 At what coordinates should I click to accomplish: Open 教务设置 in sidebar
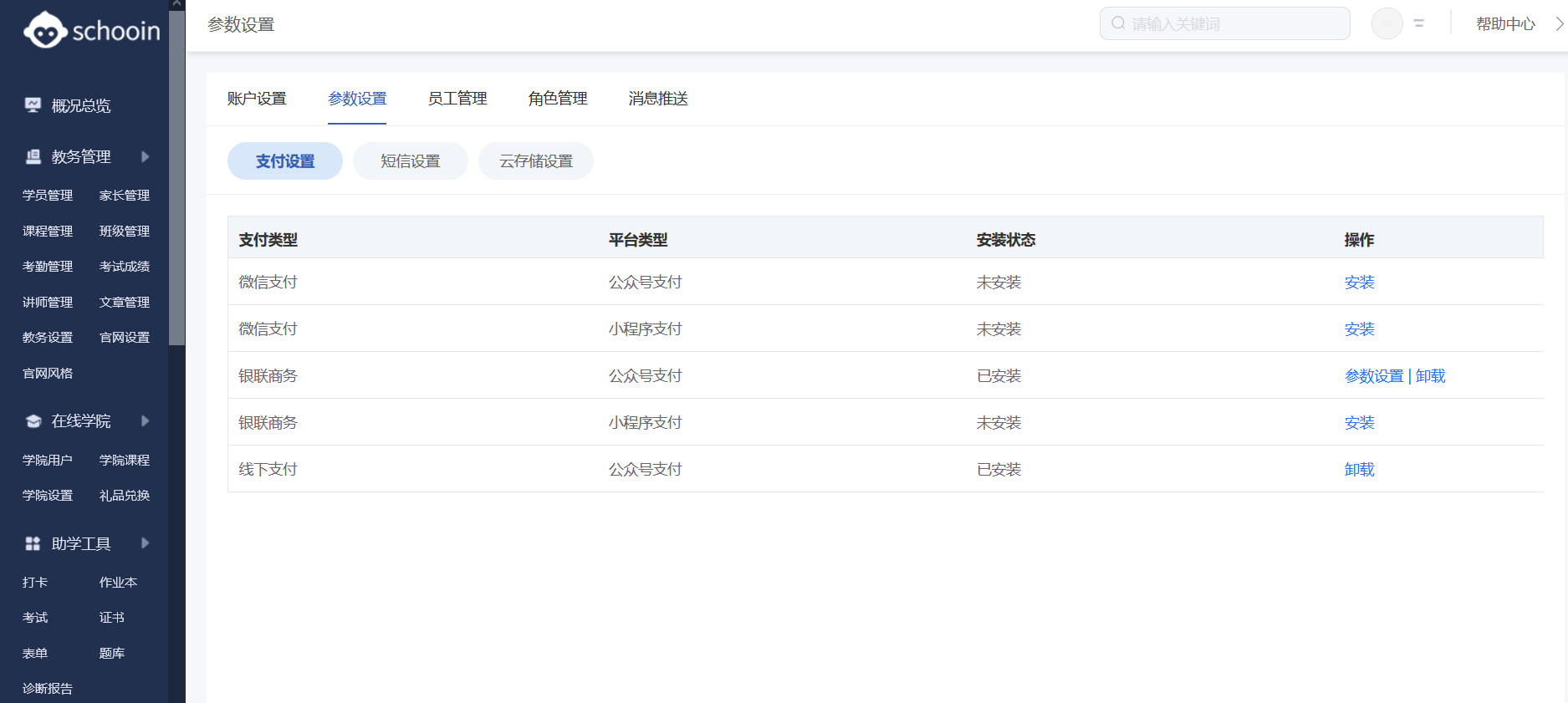[48, 338]
